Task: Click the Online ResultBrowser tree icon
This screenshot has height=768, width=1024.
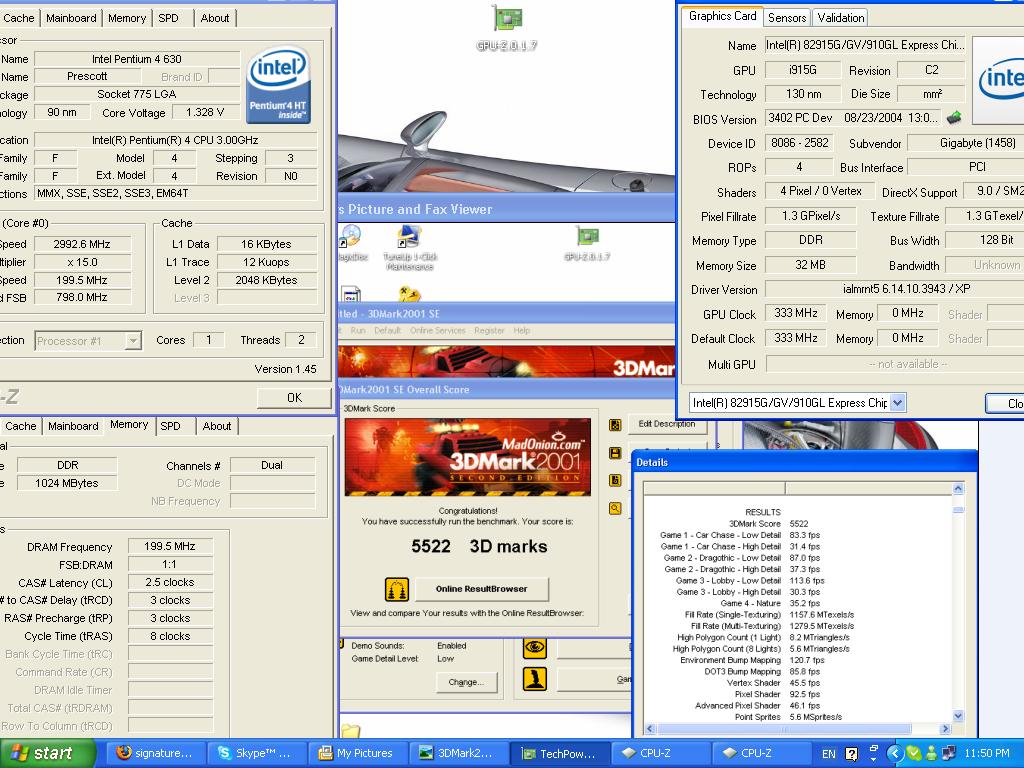Action: tap(396, 589)
